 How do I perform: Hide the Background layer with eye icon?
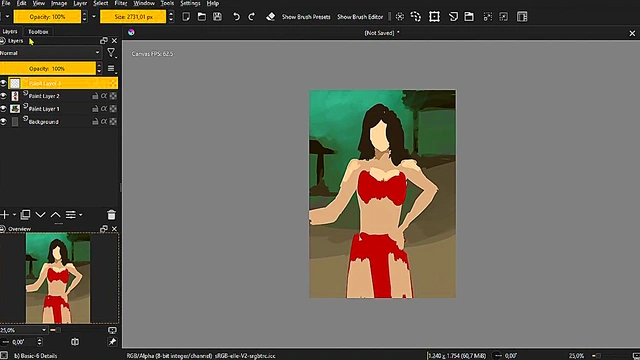pyautogui.click(x=3, y=122)
